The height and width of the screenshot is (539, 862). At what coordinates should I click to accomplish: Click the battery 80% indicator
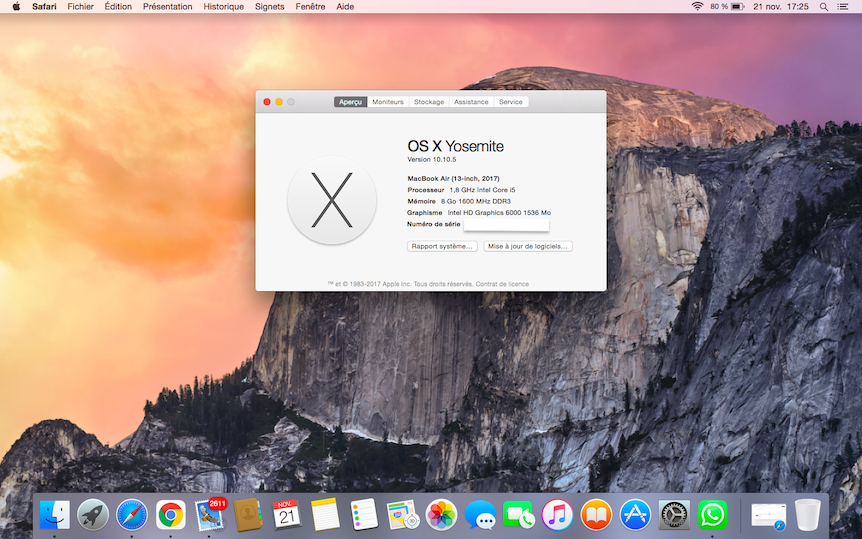(x=727, y=7)
